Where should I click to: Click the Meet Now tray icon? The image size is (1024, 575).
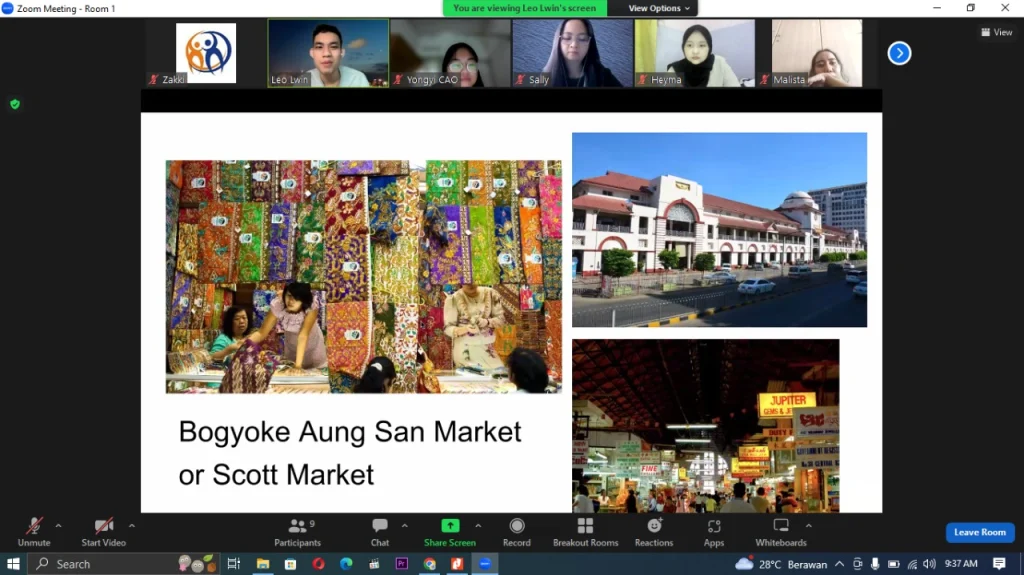click(x=857, y=564)
